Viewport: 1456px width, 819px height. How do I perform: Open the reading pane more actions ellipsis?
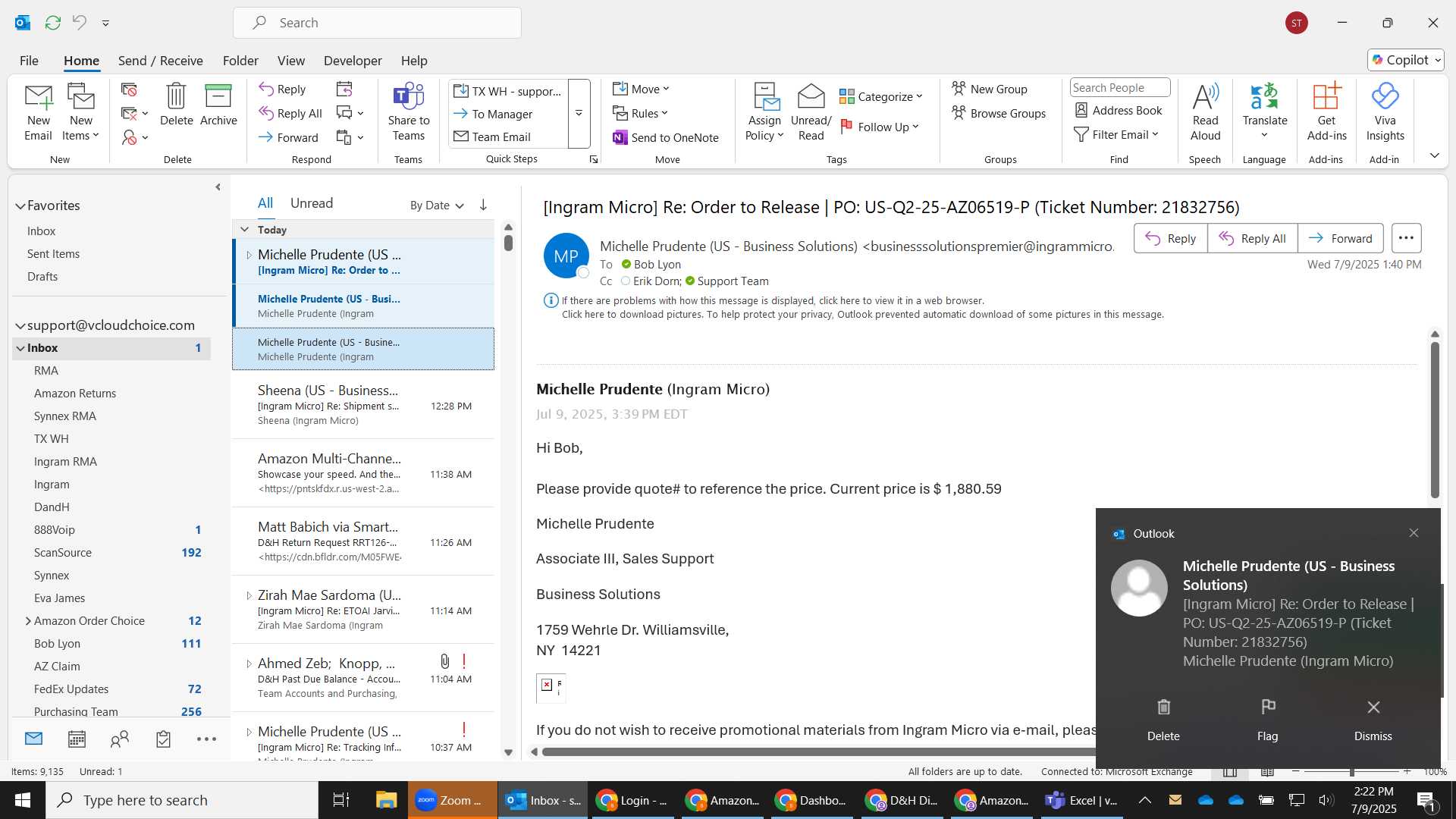tap(1406, 238)
